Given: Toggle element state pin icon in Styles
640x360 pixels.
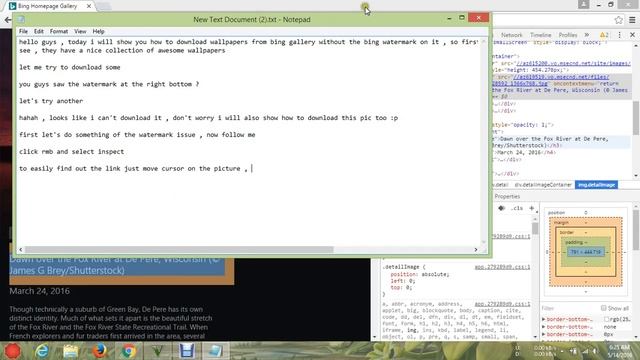Looking at the screenshot, I should tap(502, 208).
